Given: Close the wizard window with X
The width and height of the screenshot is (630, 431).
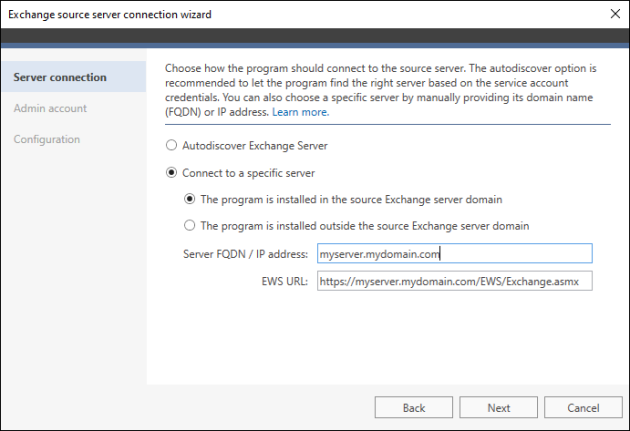Looking at the screenshot, I should (x=615, y=14).
